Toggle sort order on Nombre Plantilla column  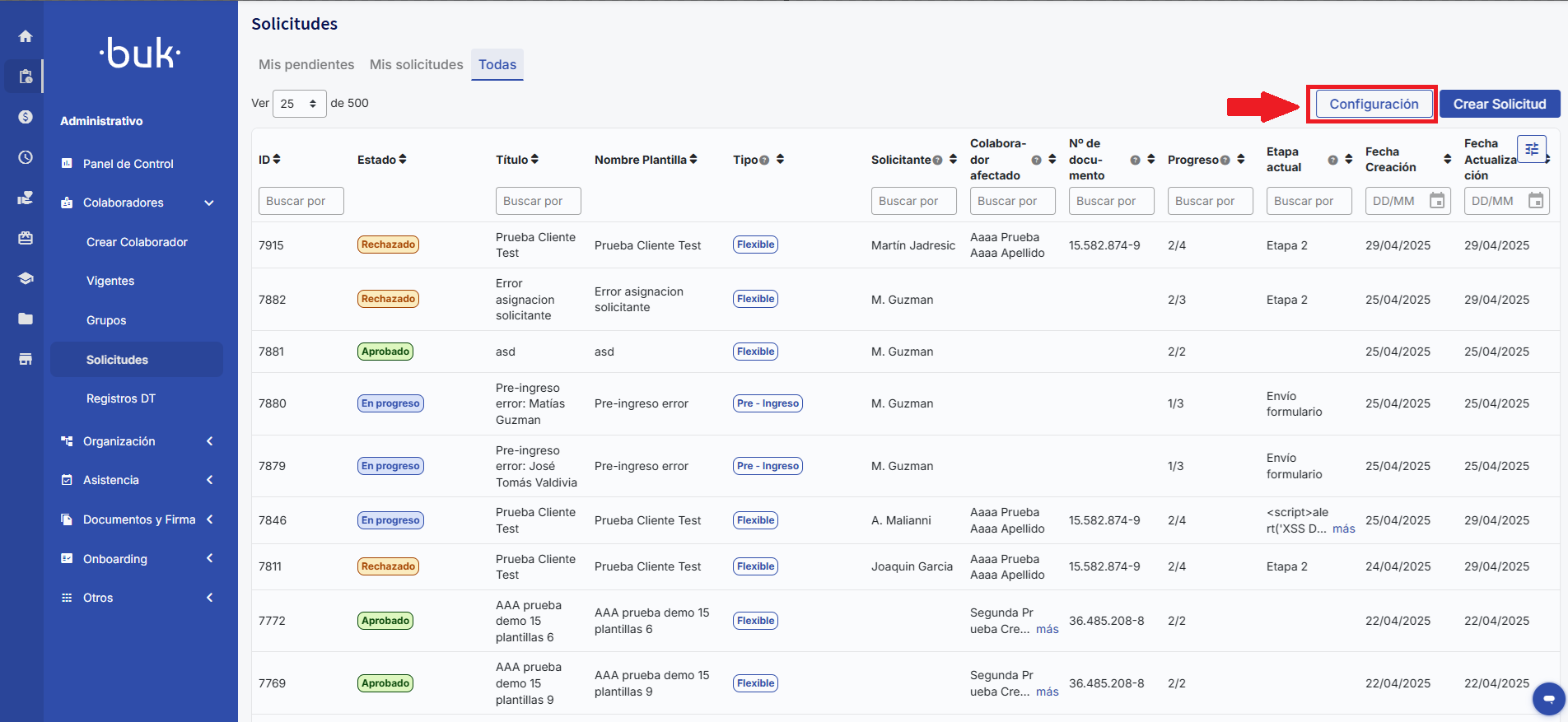coord(693,159)
